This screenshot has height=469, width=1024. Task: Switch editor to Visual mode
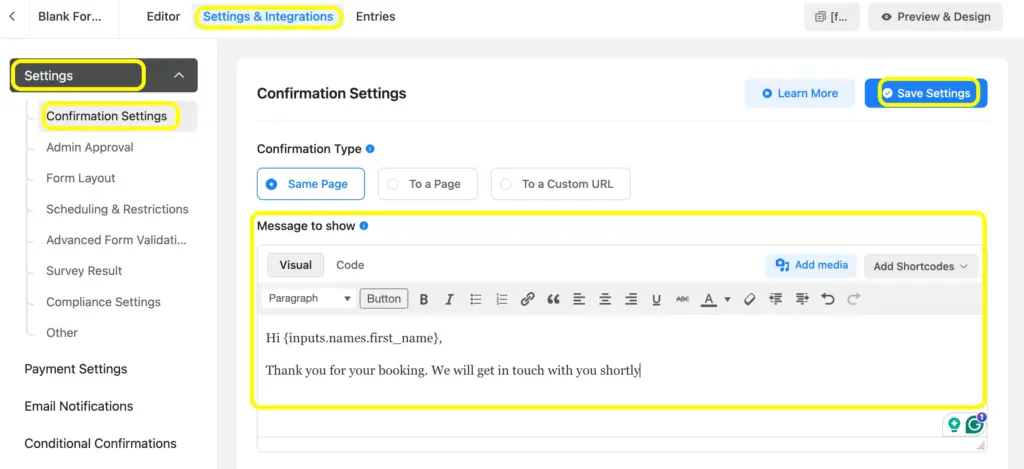(x=296, y=265)
